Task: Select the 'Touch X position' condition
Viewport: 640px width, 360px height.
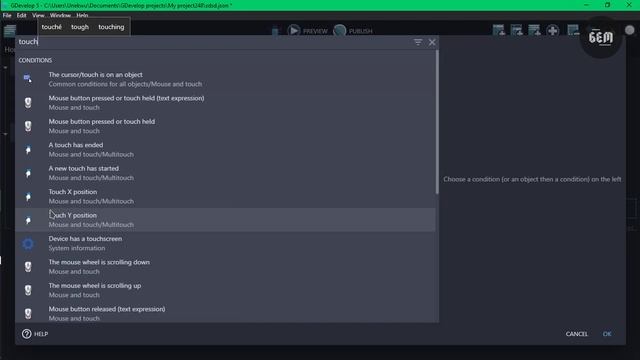Action: tap(225, 196)
